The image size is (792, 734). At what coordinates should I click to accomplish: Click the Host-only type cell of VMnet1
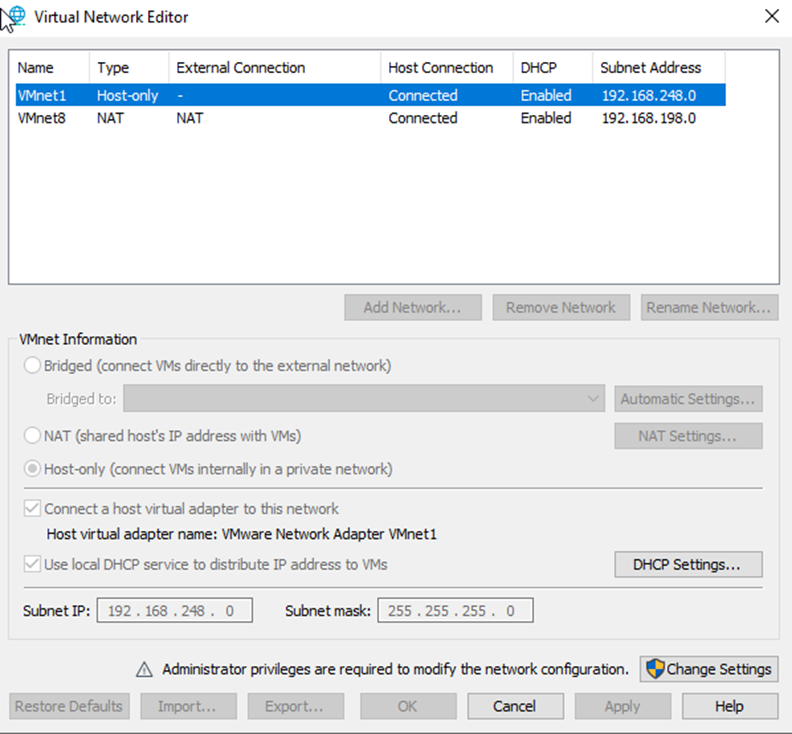pos(128,95)
